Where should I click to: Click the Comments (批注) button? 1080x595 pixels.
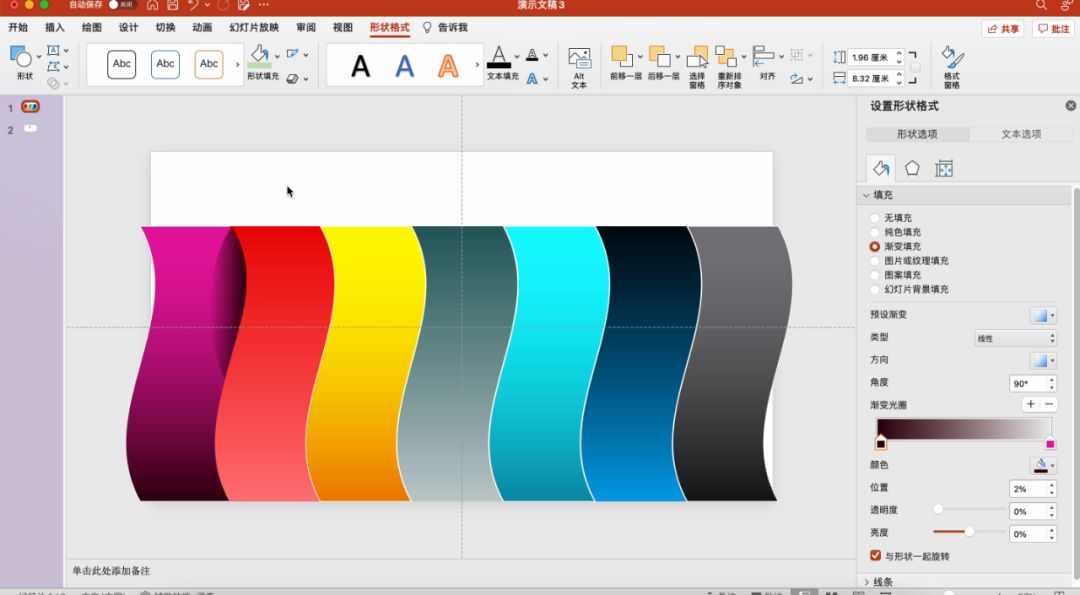click(x=1054, y=29)
